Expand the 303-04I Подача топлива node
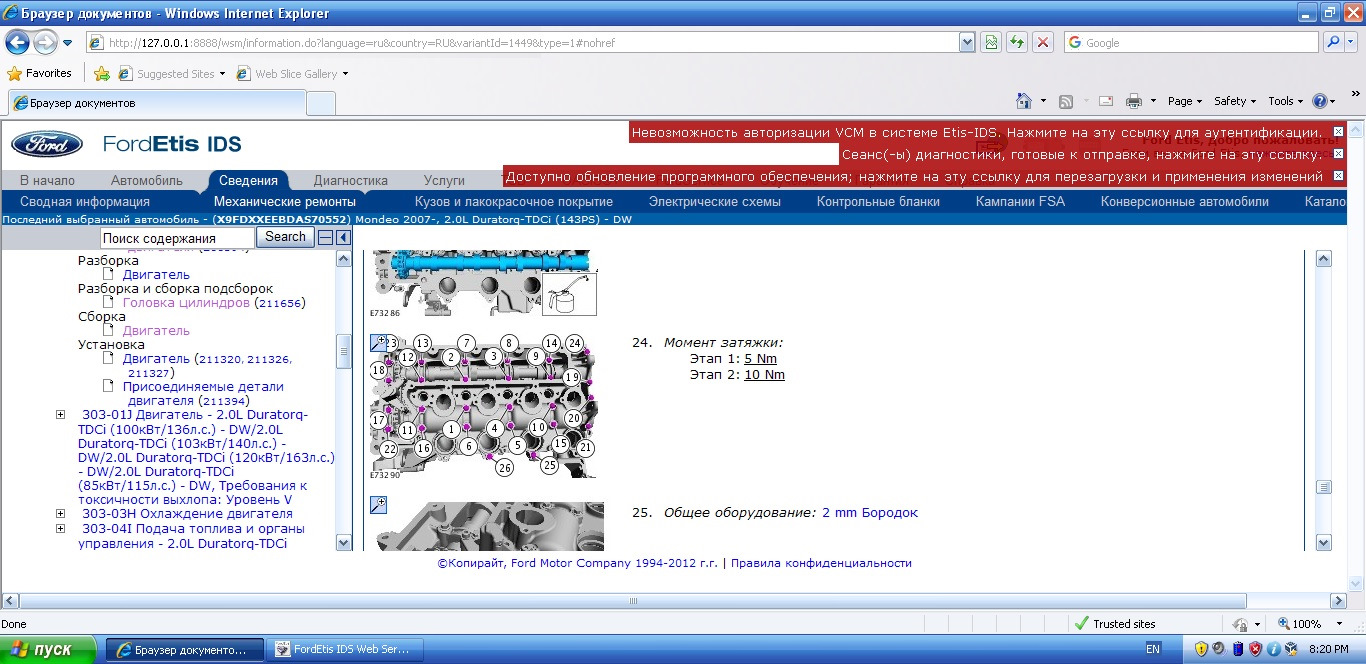 point(60,528)
